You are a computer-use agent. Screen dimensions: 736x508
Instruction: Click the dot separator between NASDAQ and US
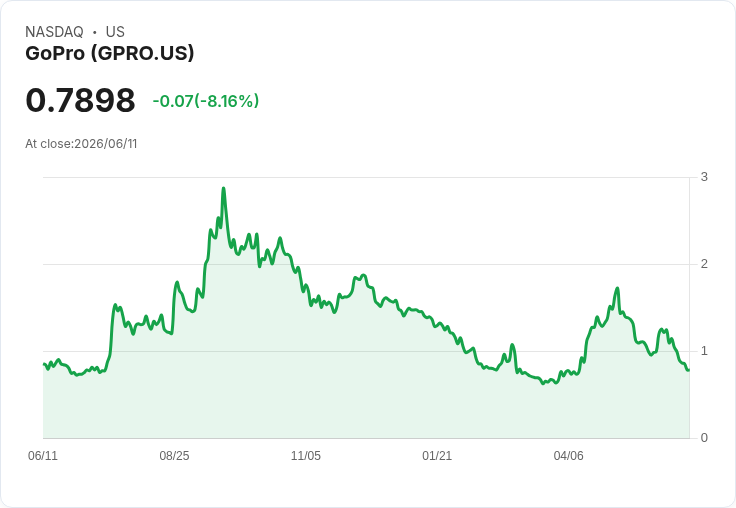(94, 32)
